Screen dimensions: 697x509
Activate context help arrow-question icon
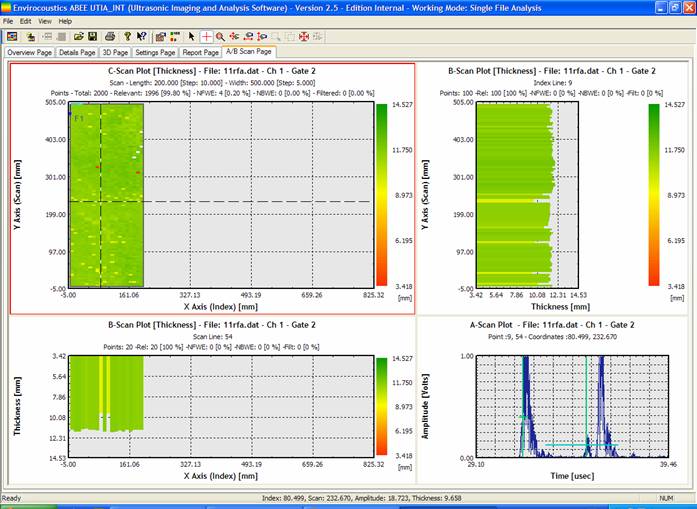[x=141, y=36]
